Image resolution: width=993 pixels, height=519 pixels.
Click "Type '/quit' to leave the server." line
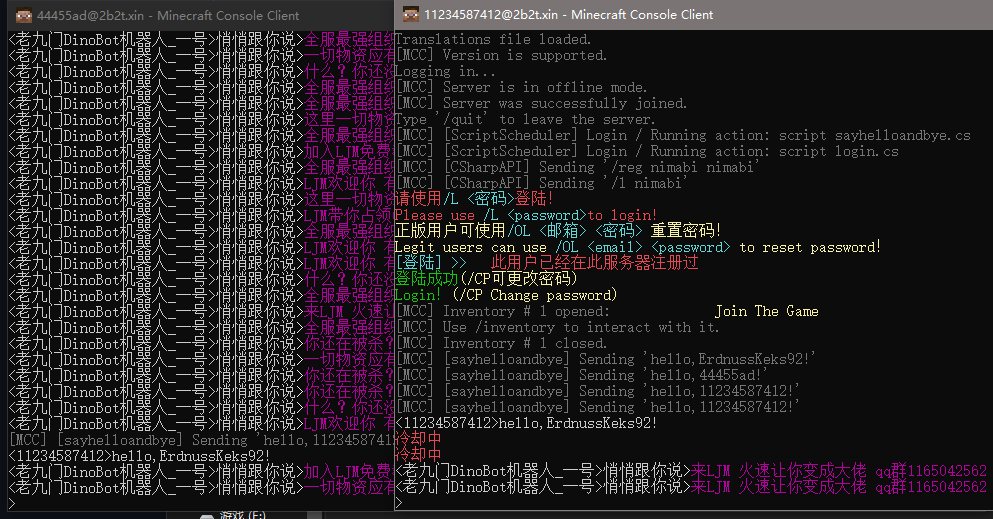pyautogui.click(x=525, y=119)
